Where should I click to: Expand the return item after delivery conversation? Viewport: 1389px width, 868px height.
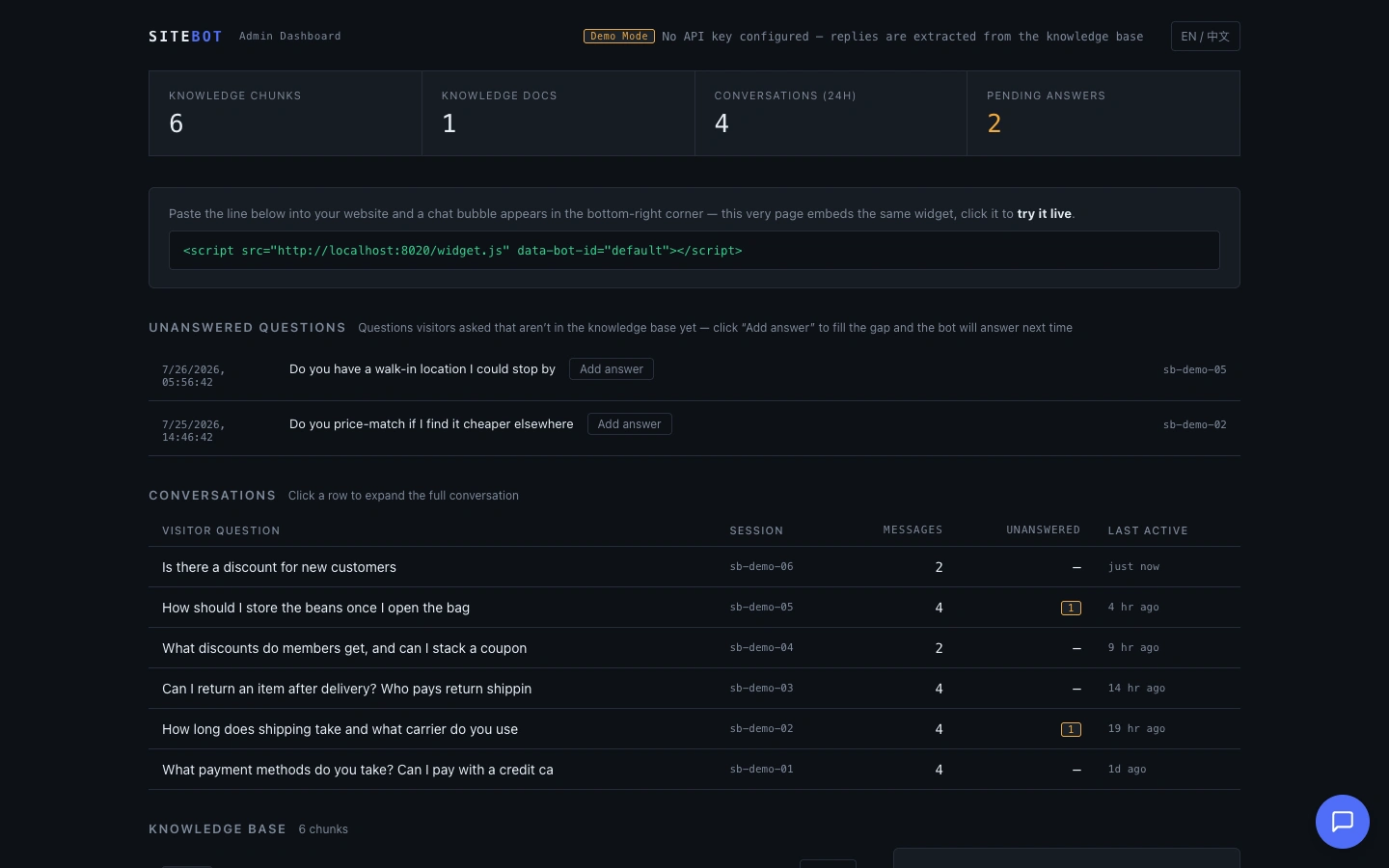pyautogui.click(x=694, y=689)
